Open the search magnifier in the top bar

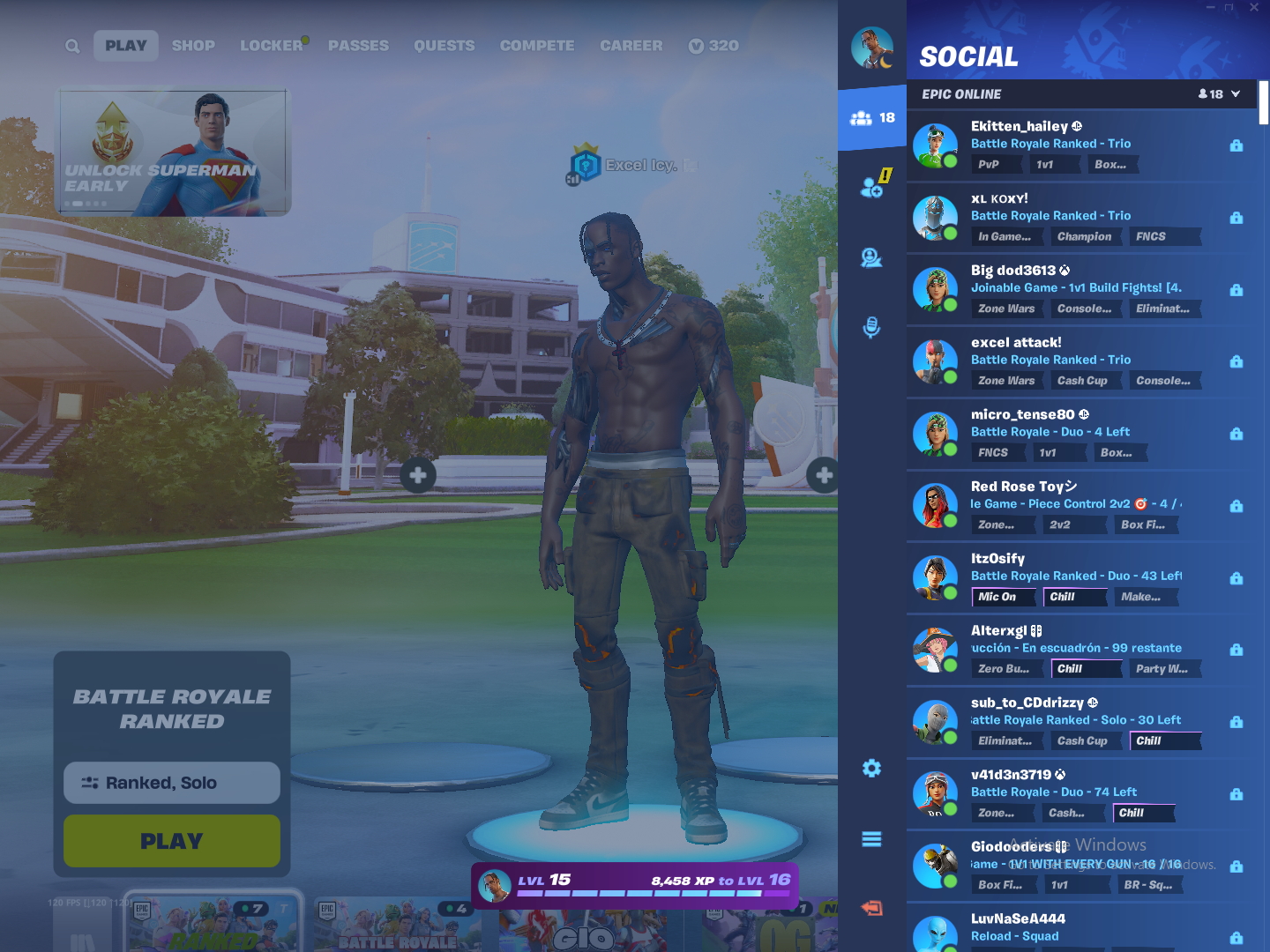pos(72,46)
